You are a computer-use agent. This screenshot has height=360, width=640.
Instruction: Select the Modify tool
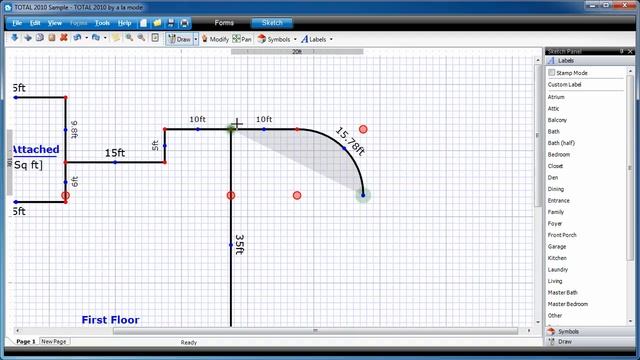[215, 39]
